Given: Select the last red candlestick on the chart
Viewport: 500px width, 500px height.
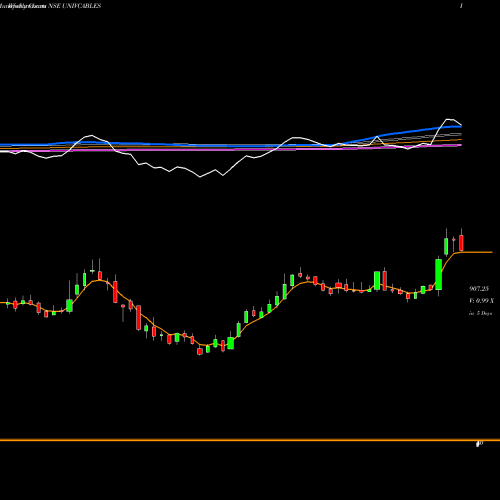Looking at the screenshot, I should pos(461,242).
